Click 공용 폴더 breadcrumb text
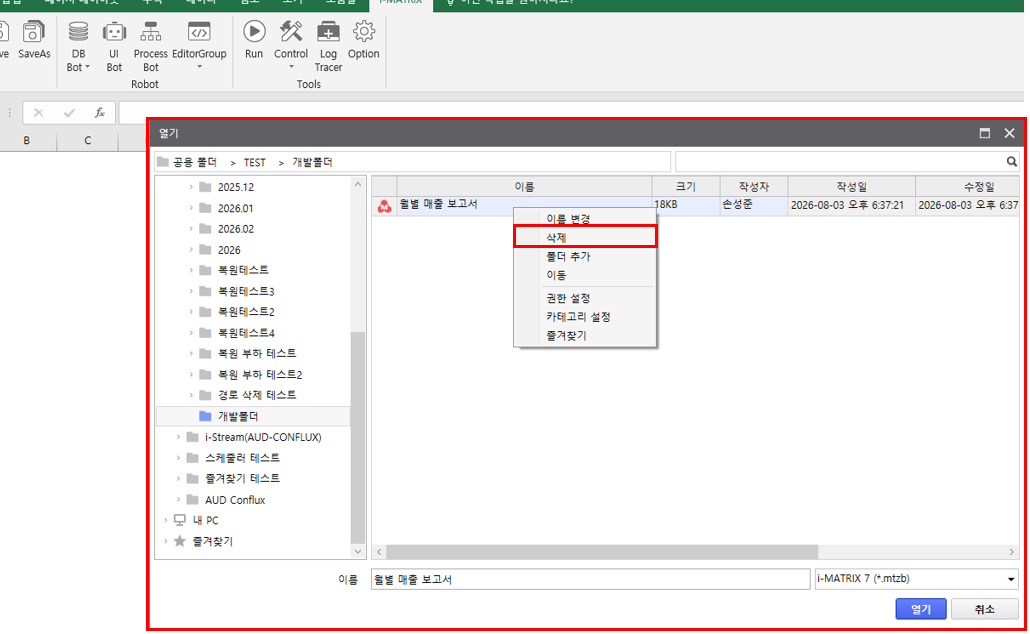This screenshot has height=634, width=1030. click(x=194, y=162)
